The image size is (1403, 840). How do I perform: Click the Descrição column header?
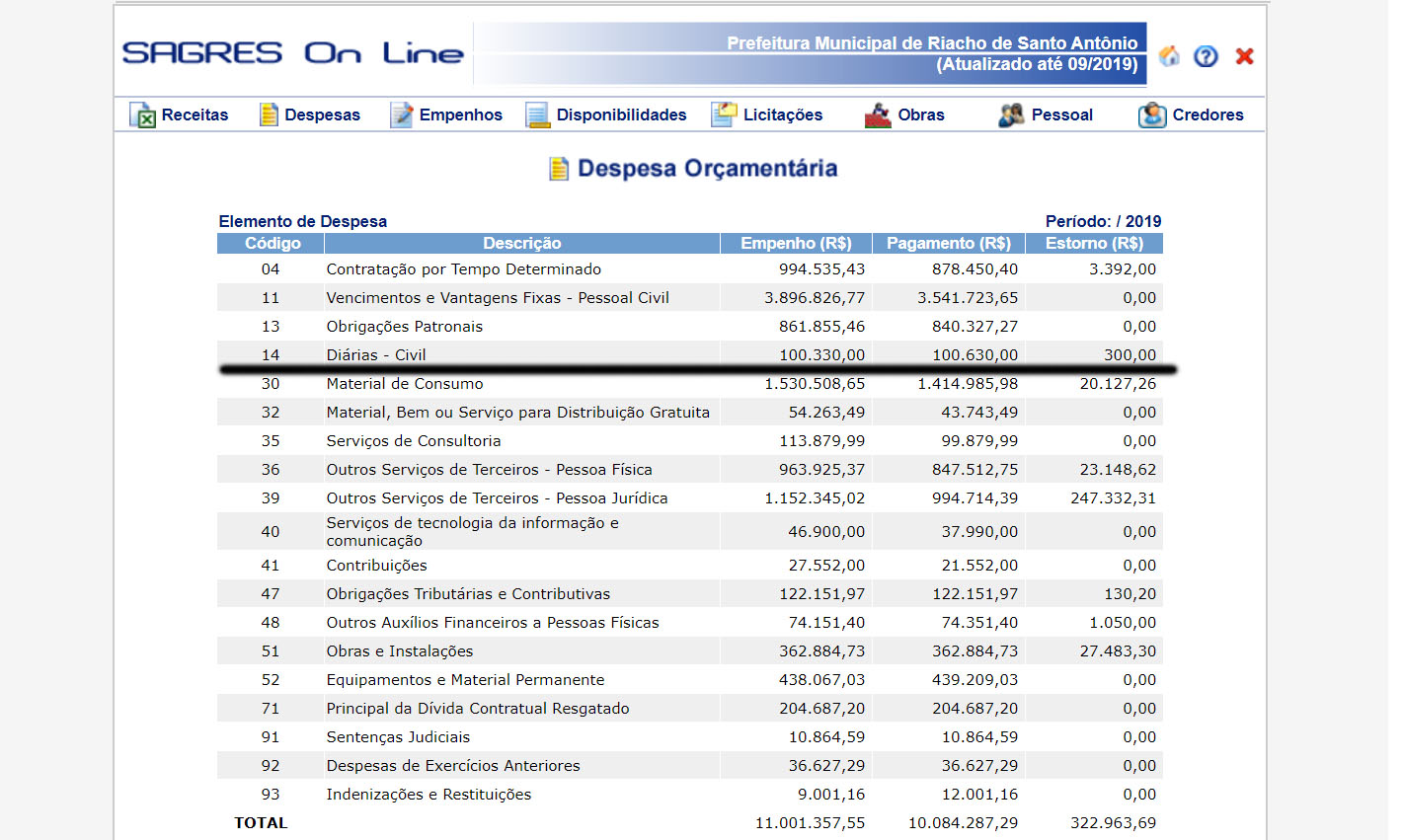(x=522, y=243)
